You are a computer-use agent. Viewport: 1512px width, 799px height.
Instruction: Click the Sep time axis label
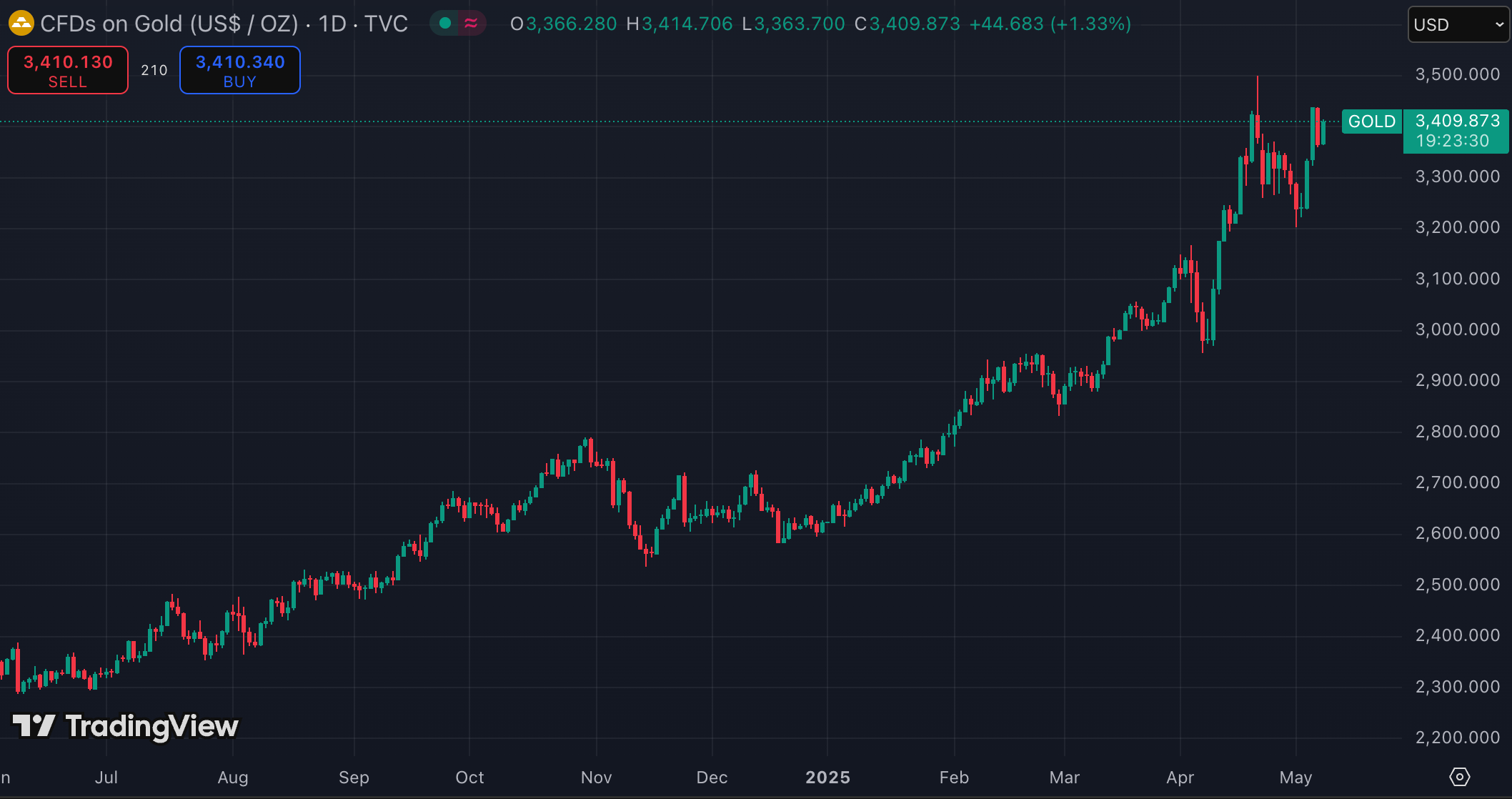(354, 778)
